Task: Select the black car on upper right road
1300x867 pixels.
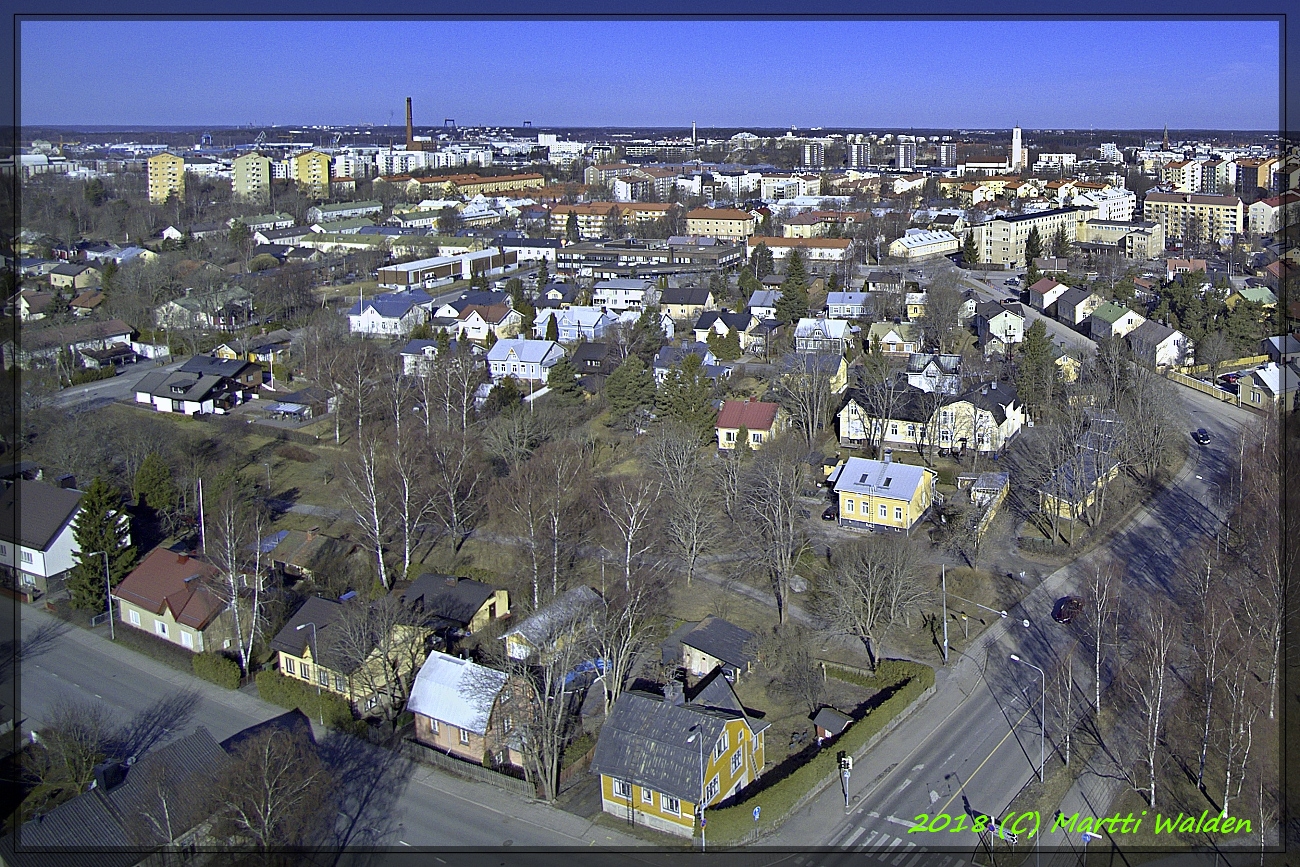Action: [1200, 436]
